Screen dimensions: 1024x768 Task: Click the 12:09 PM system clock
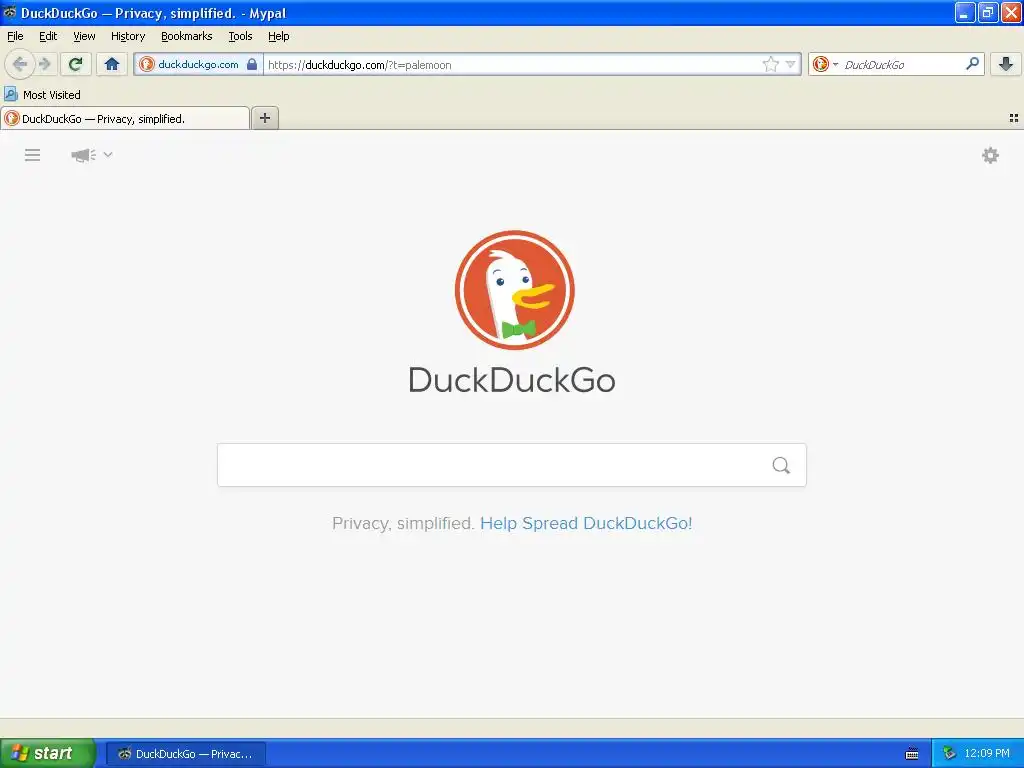(x=987, y=754)
